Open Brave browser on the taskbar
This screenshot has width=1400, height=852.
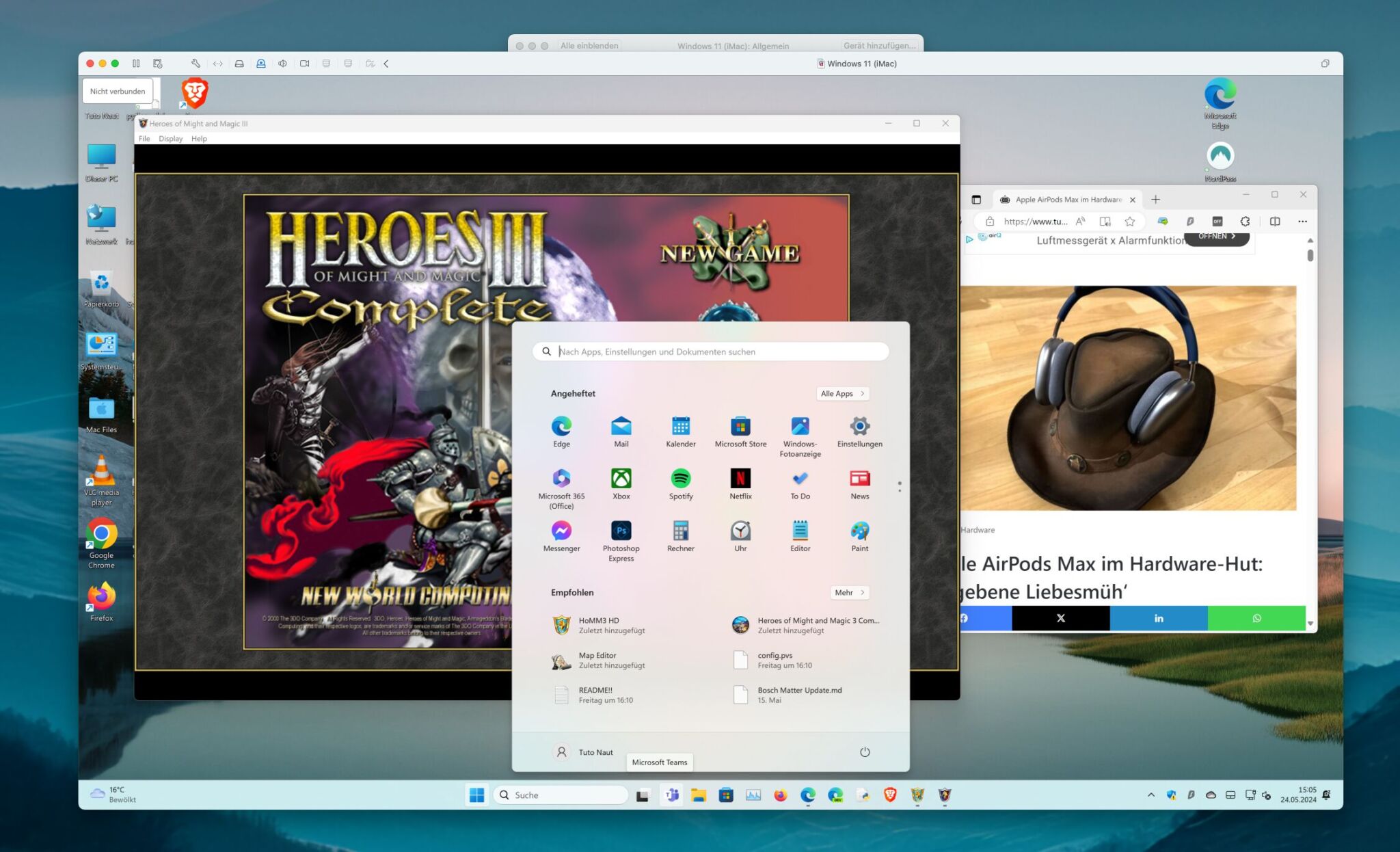click(x=890, y=795)
